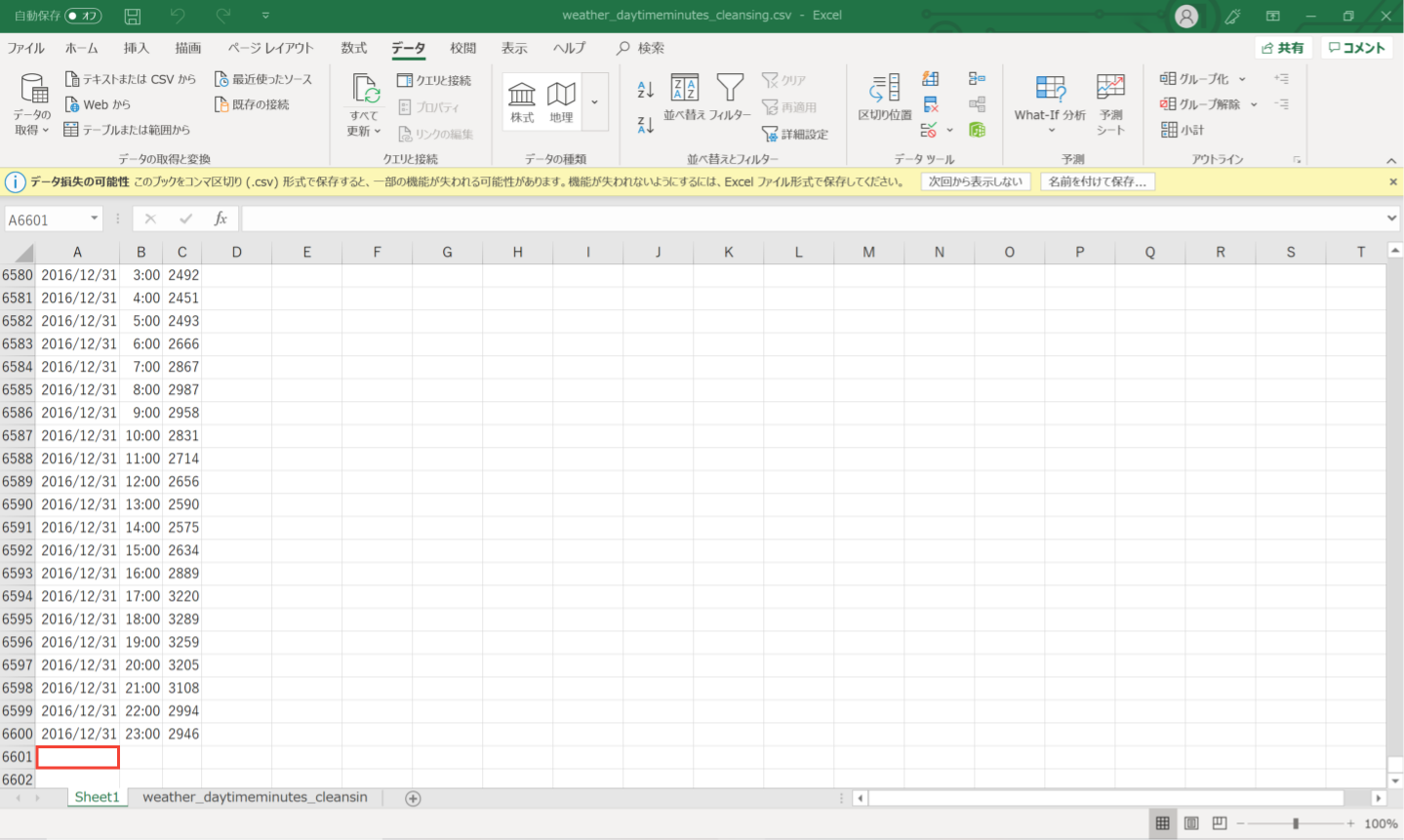The height and width of the screenshot is (840, 1404).
Task: Switch to the 挿入 ribbon tab
Action: pos(137,48)
